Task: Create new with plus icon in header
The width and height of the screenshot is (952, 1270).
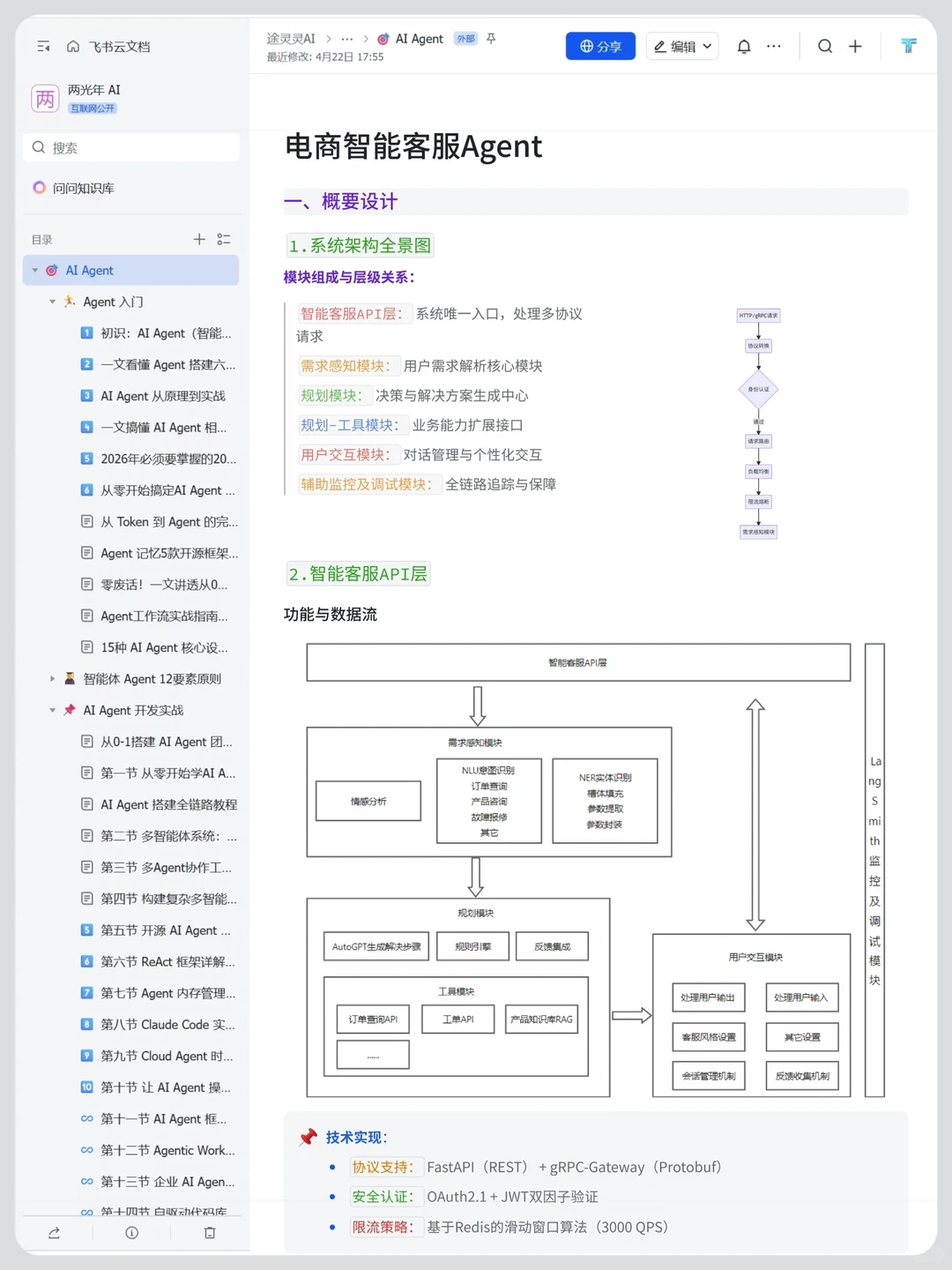Action: coord(855,47)
